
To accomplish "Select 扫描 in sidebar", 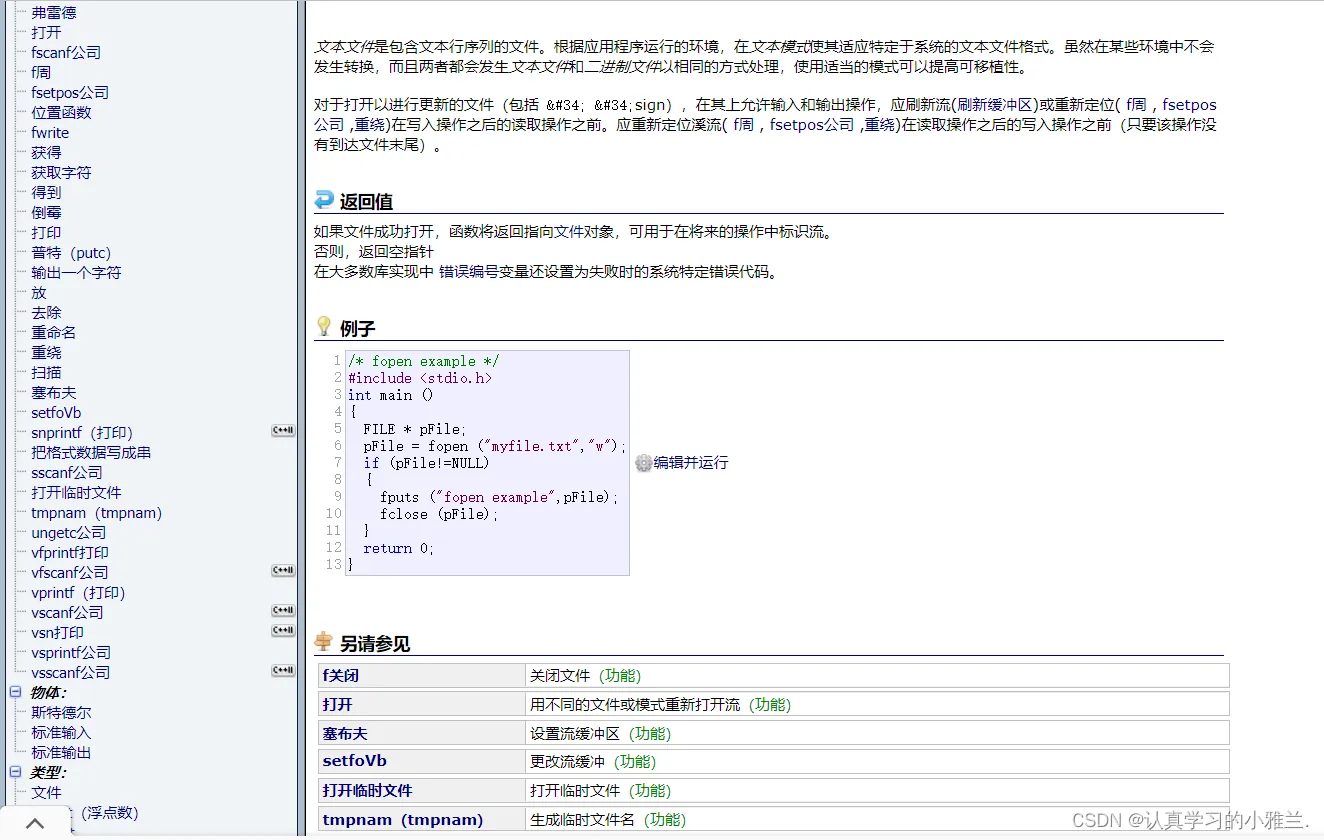I will [x=46, y=372].
